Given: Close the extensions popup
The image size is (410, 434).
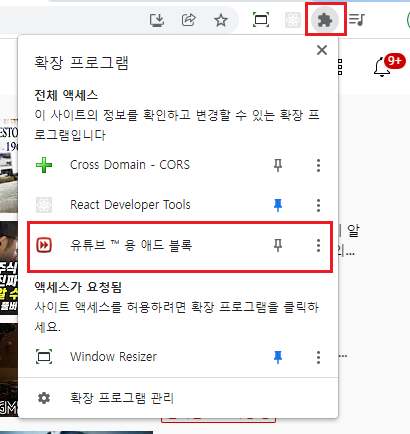Looking at the screenshot, I should tap(322, 50).
